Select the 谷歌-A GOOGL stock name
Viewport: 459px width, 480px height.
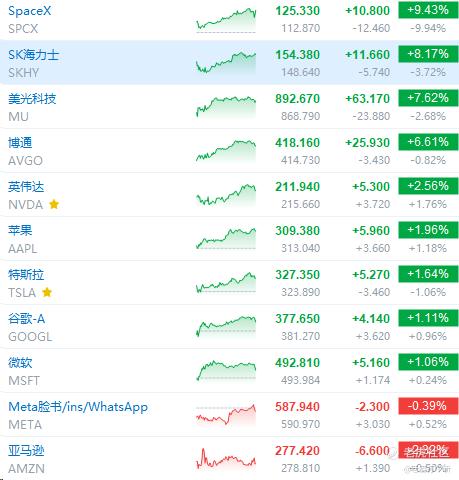coord(26,319)
